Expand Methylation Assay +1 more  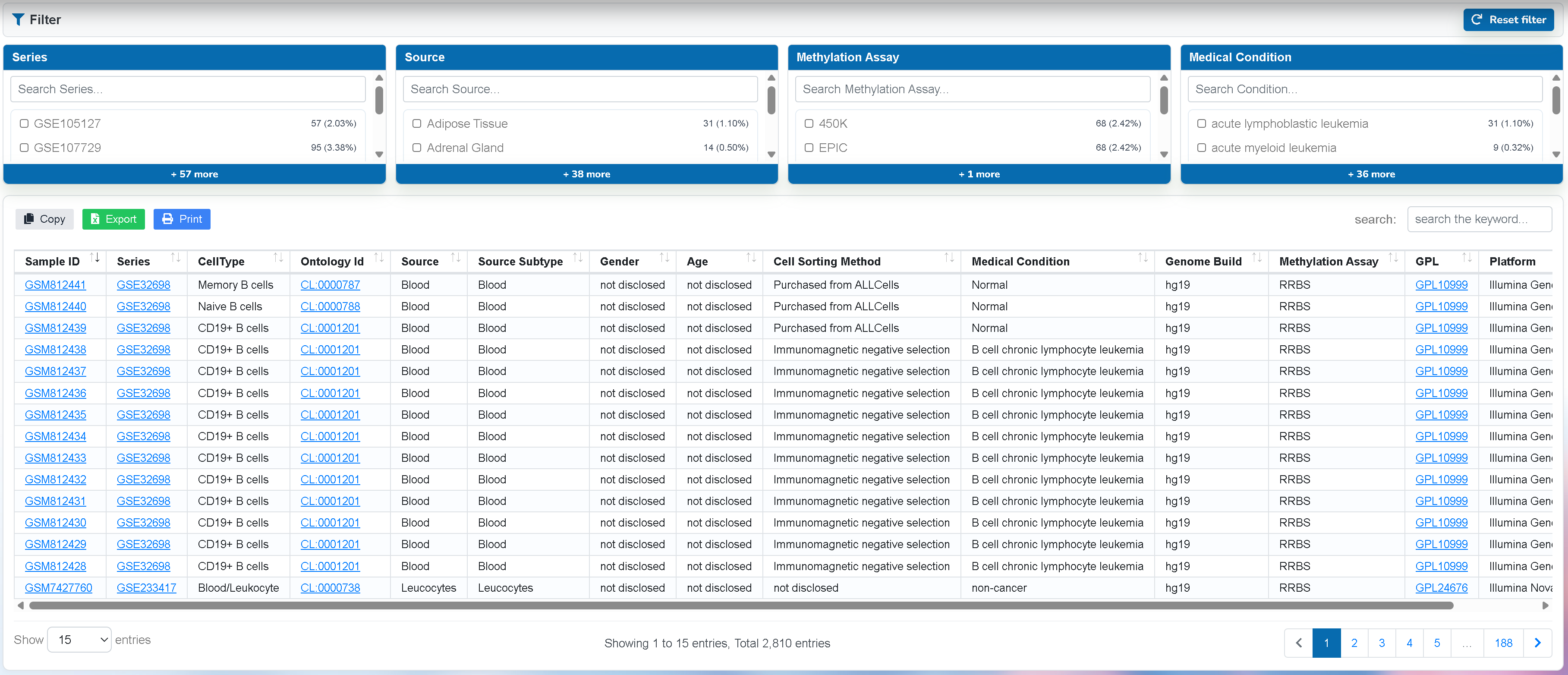pyautogui.click(x=979, y=174)
